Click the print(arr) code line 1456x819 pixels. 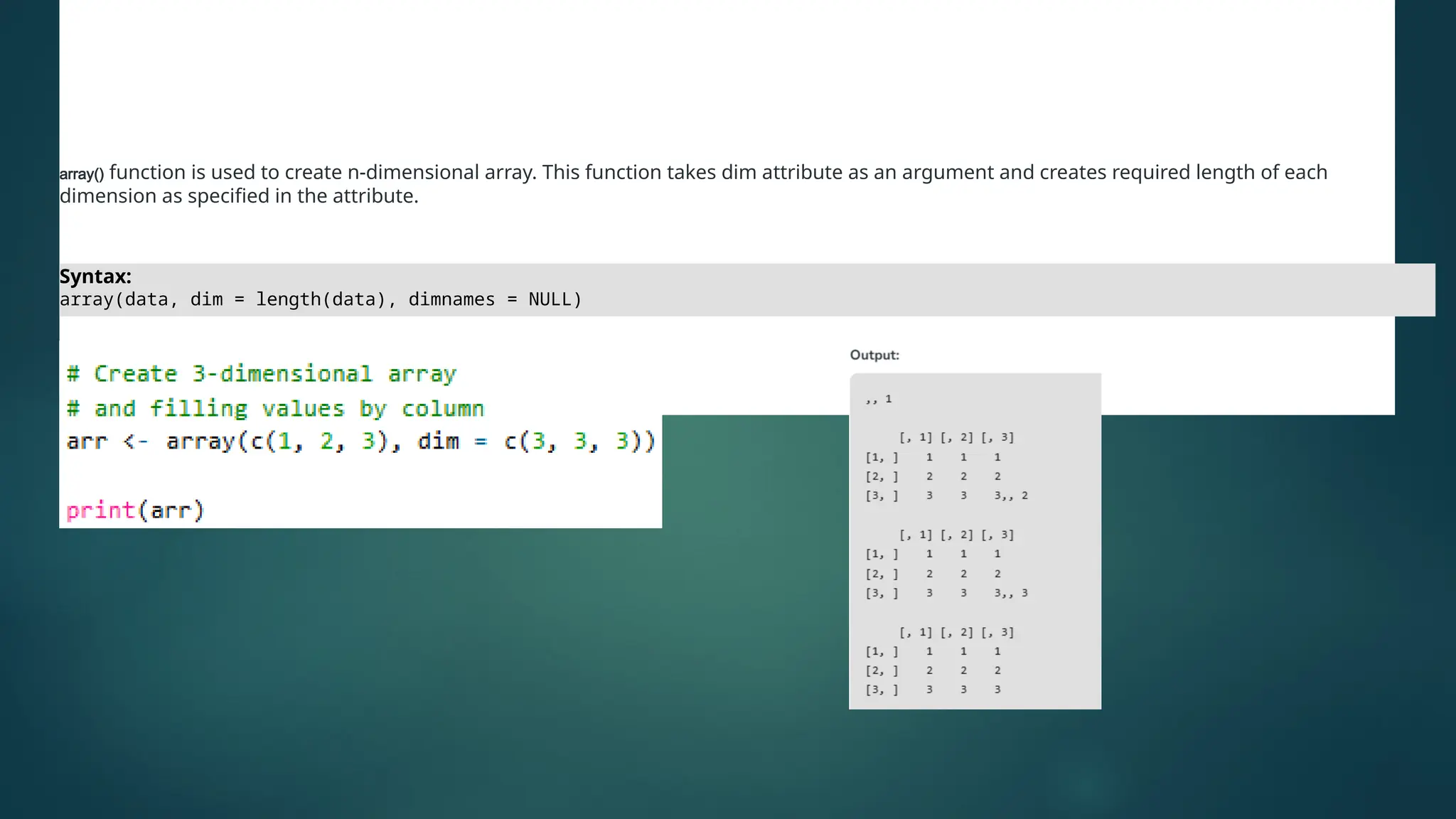[135, 510]
